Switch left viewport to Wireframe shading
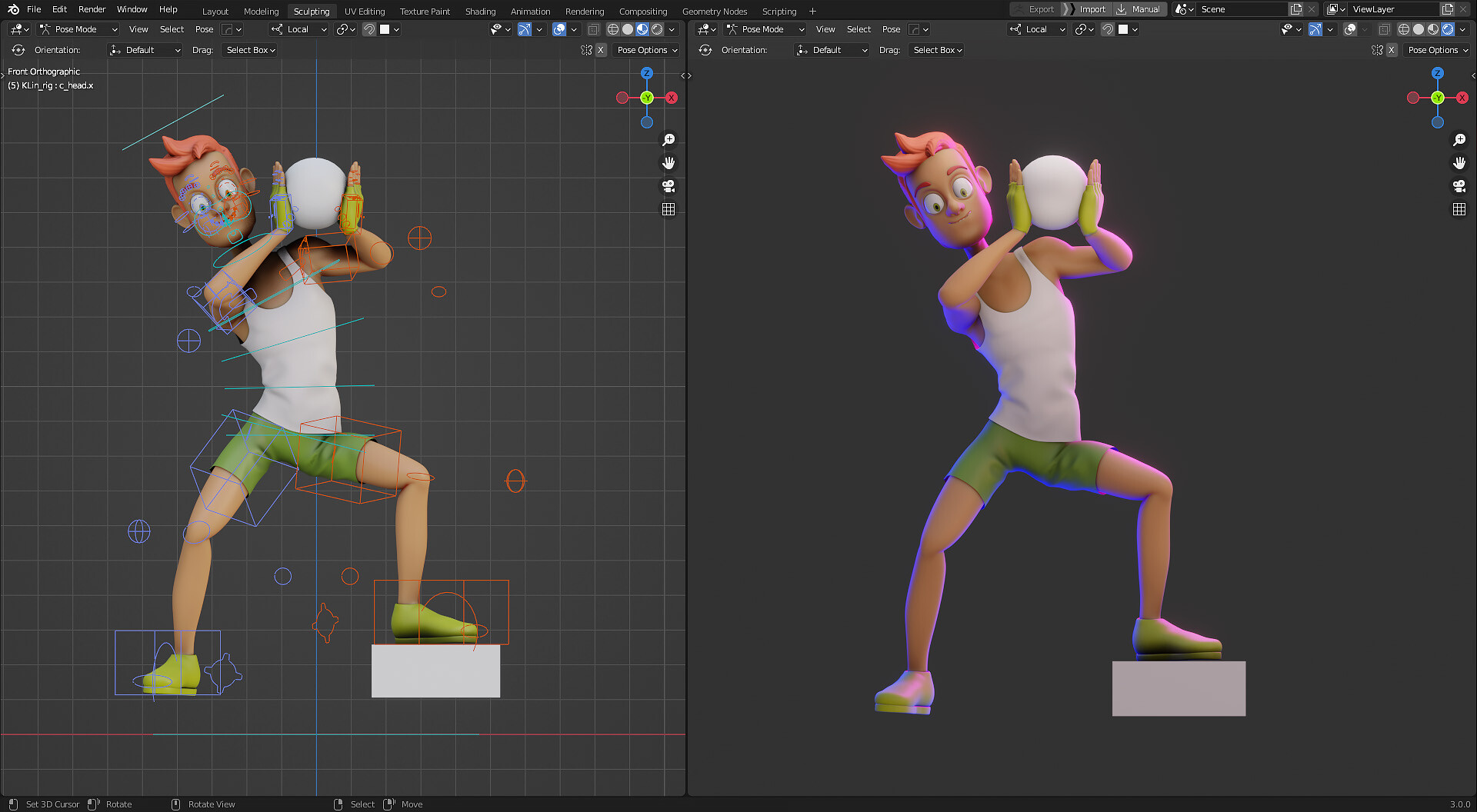Screen dimensions: 1477x812 (x=613, y=29)
